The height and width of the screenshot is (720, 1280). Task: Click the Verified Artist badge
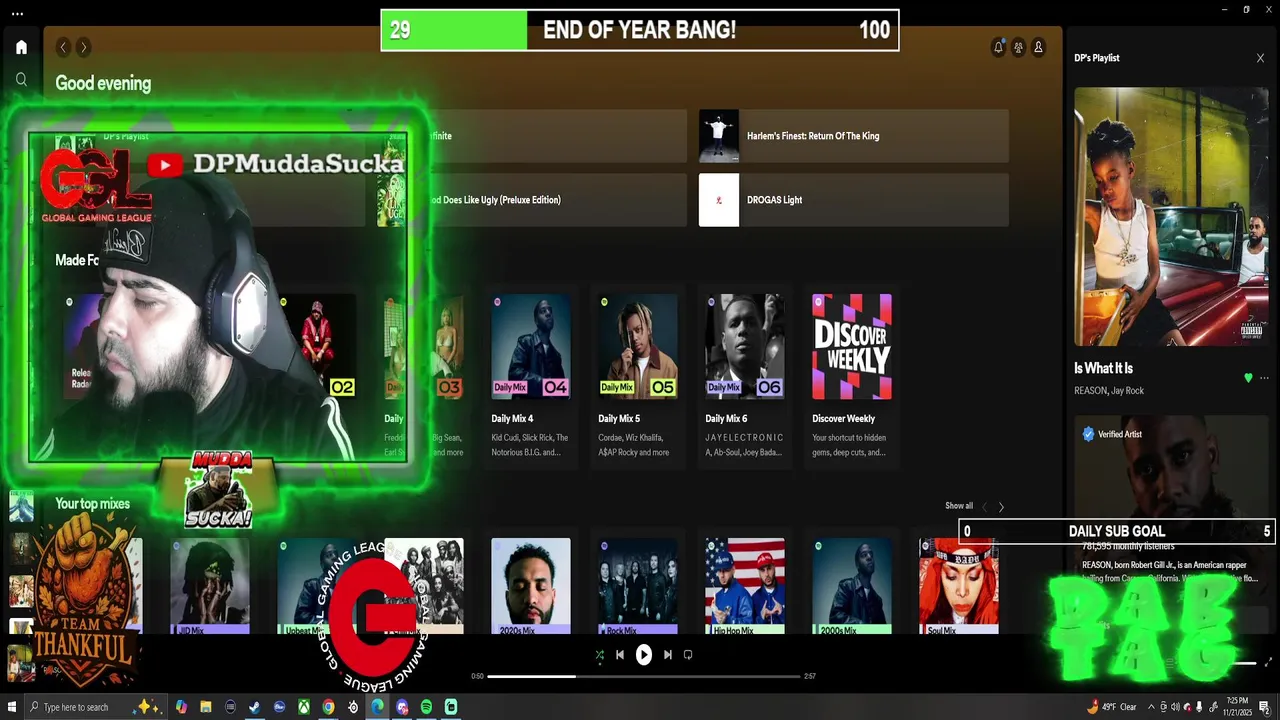coord(1113,434)
